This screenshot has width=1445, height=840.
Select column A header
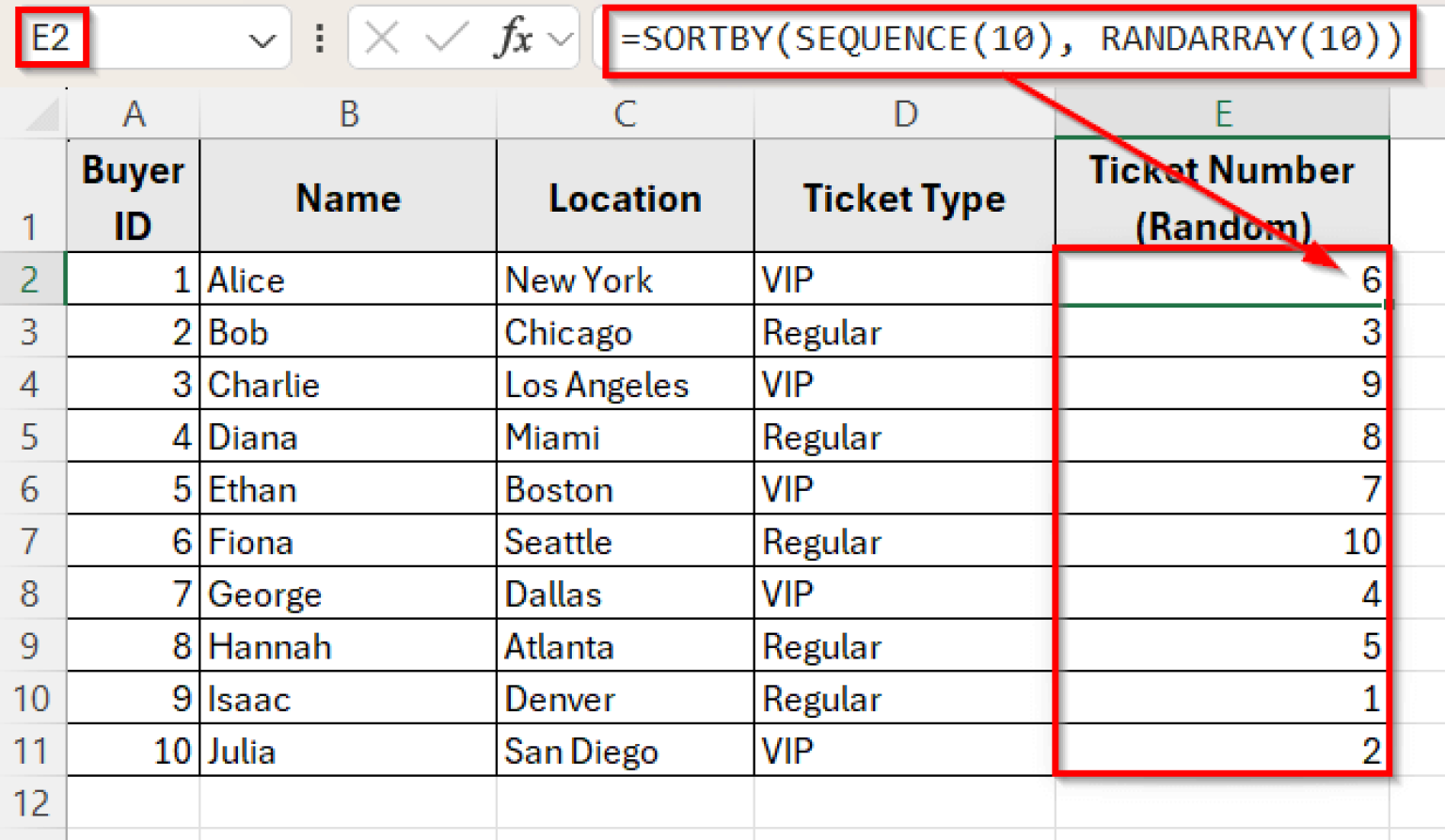133,113
